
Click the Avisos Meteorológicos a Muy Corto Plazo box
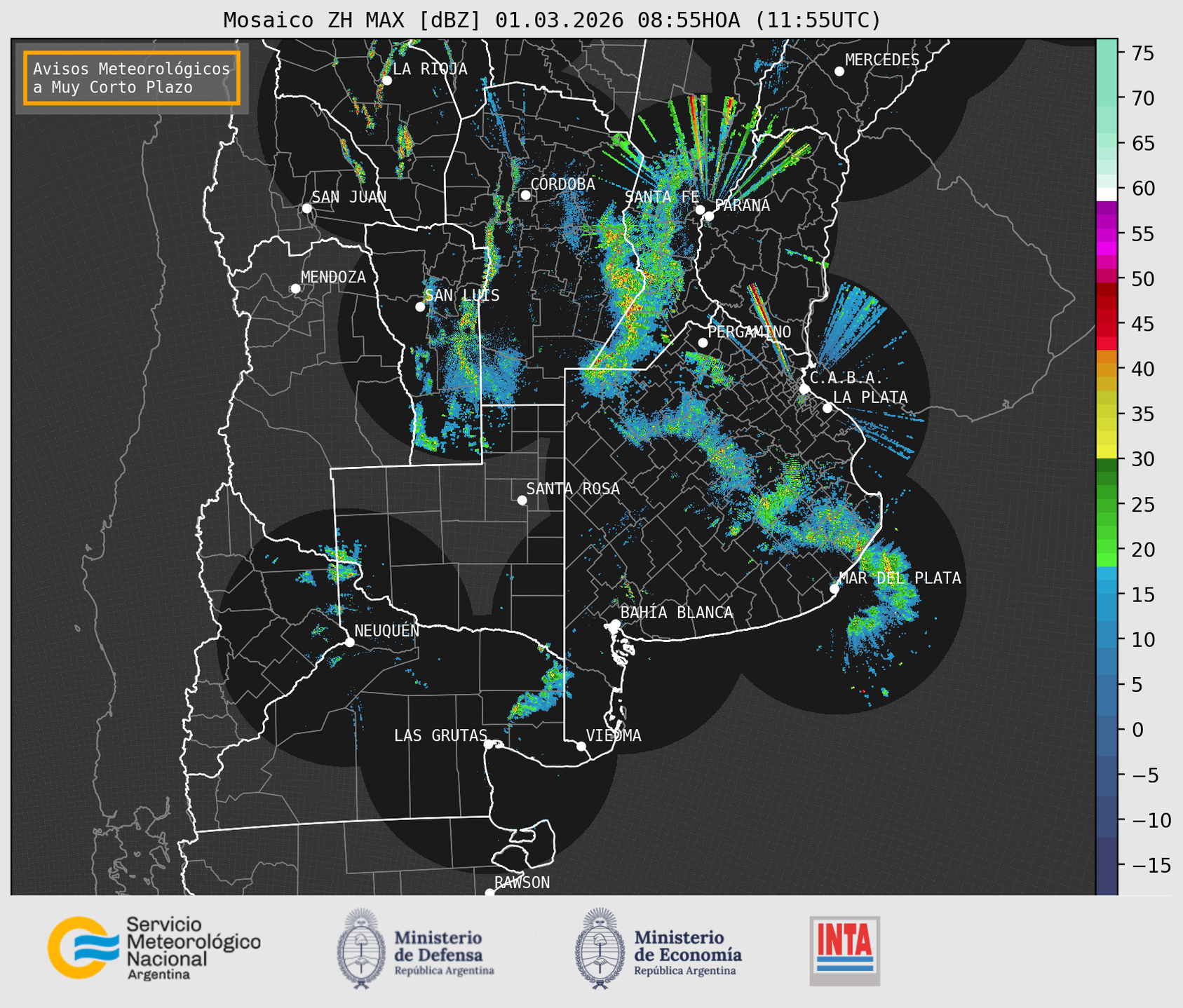[x=132, y=78]
